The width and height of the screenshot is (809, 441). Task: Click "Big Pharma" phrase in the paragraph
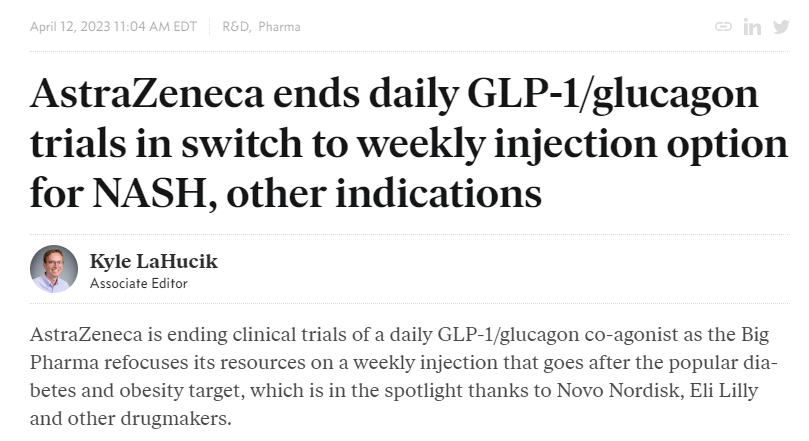pyautogui.click(x=755, y=335)
